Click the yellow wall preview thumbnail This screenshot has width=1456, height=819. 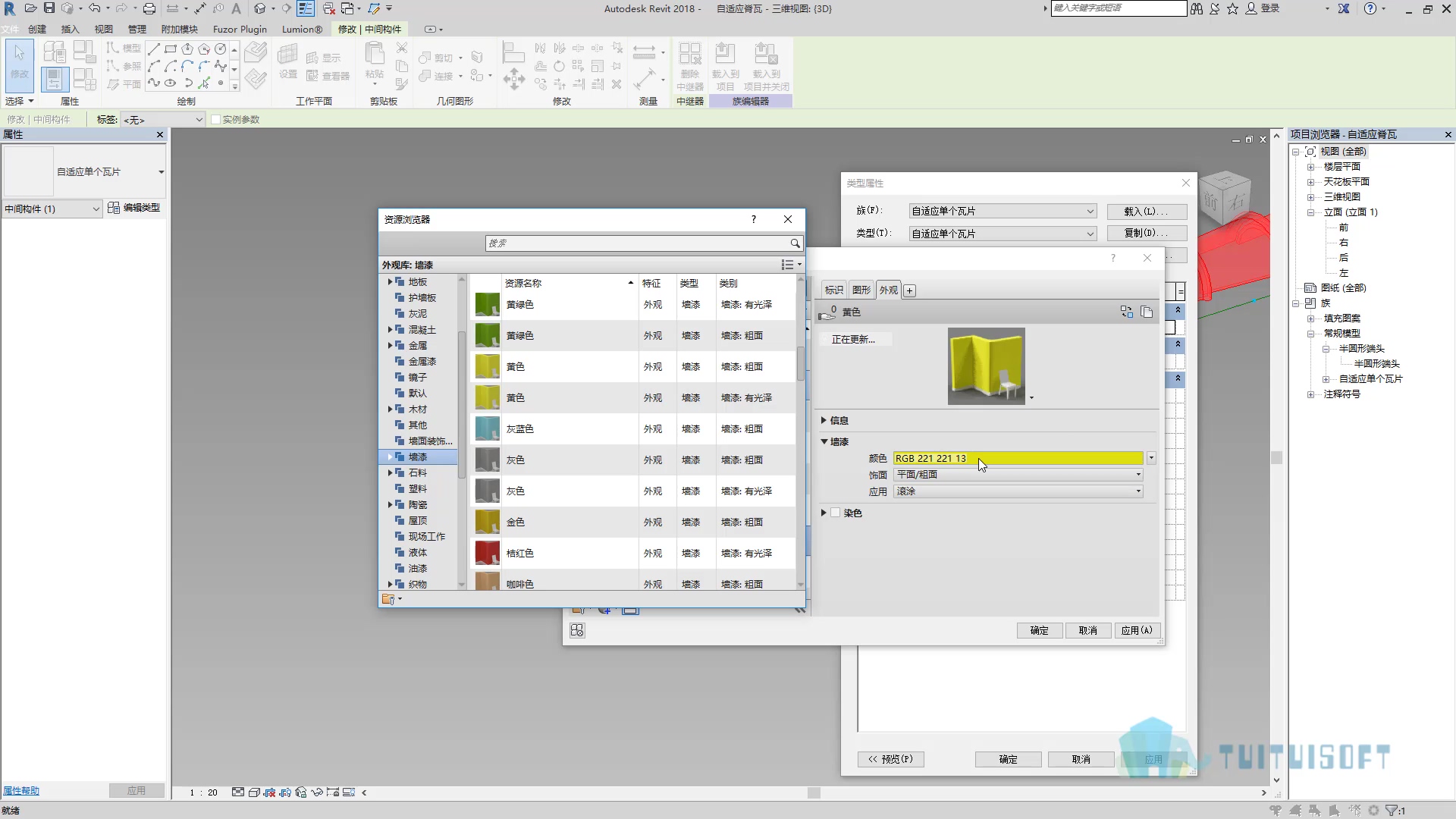tap(987, 366)
